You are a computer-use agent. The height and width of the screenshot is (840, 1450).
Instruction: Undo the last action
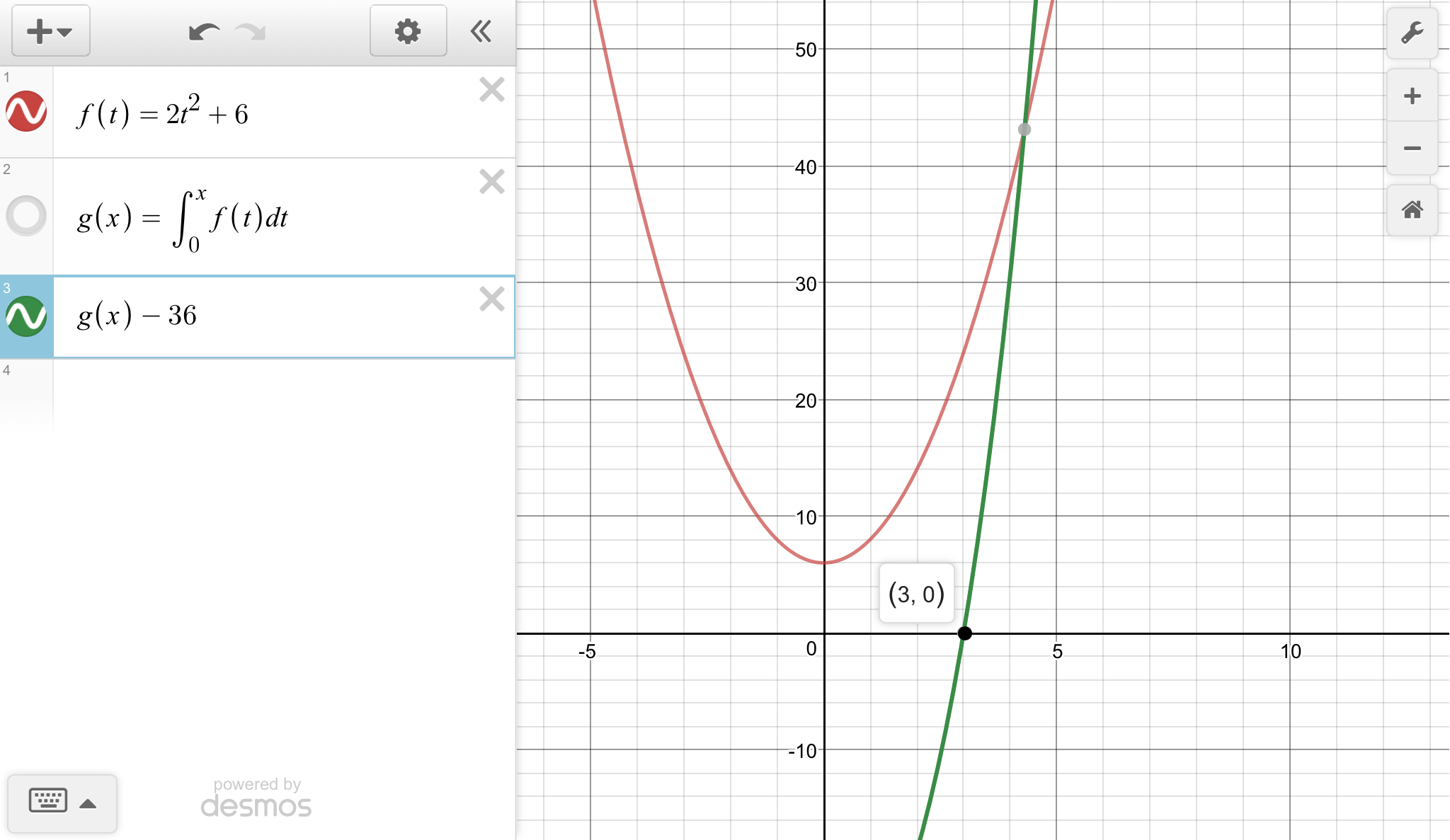204,32
